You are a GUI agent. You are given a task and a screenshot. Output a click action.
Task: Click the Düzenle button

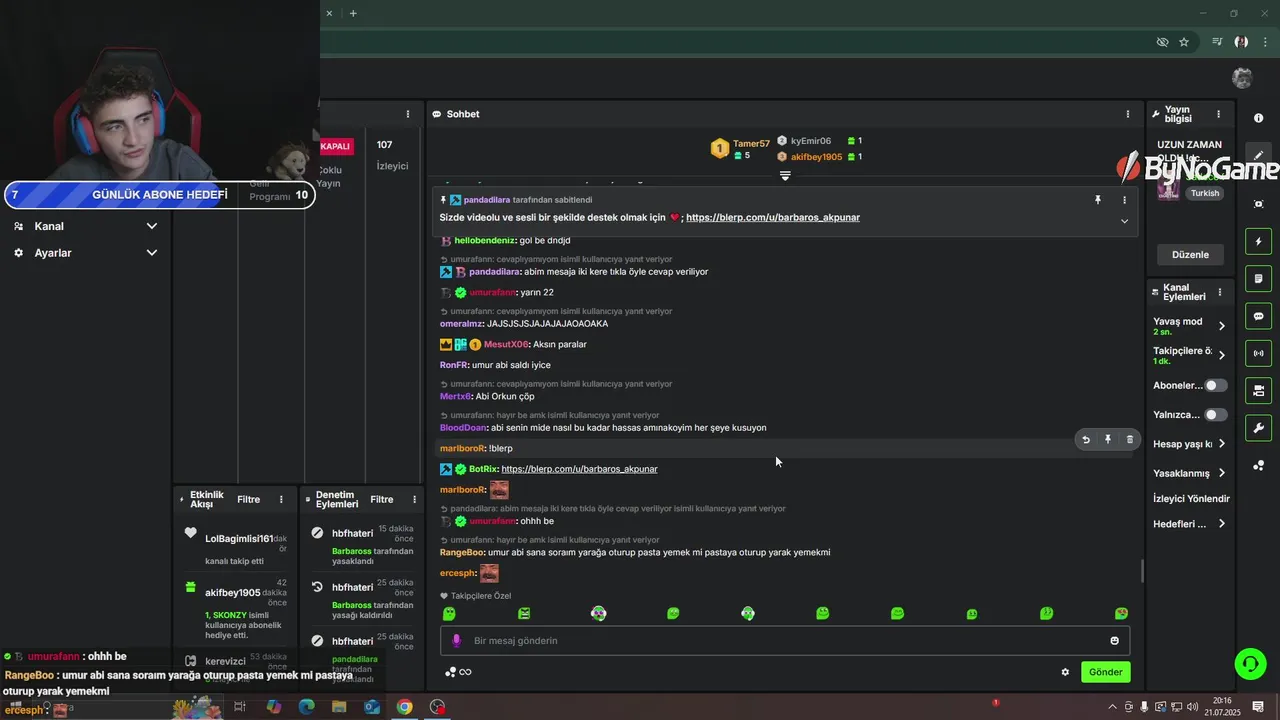(1190, 254)
